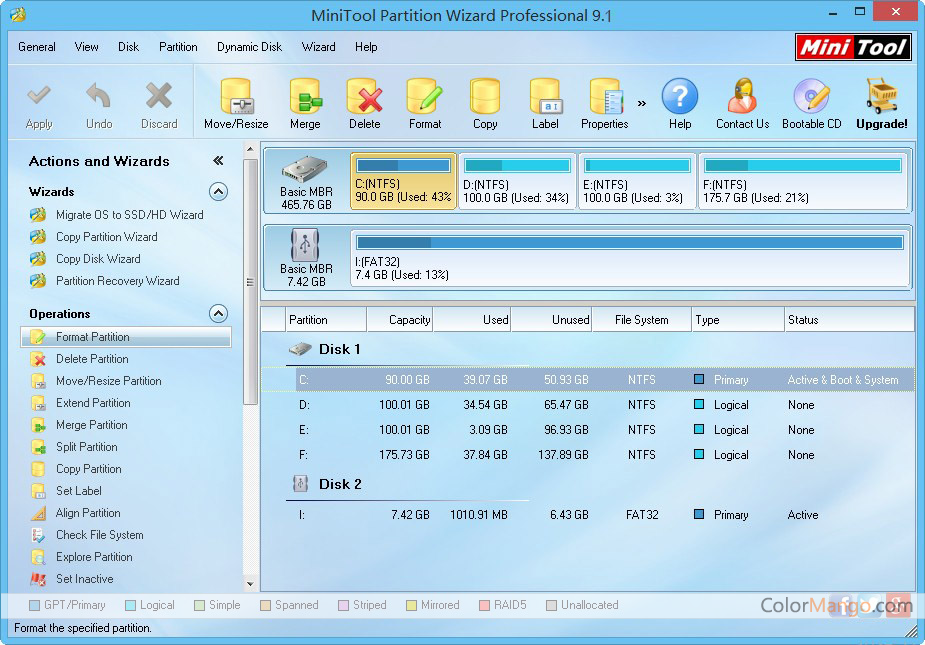Click Copy Partition operation

(88, 469)
